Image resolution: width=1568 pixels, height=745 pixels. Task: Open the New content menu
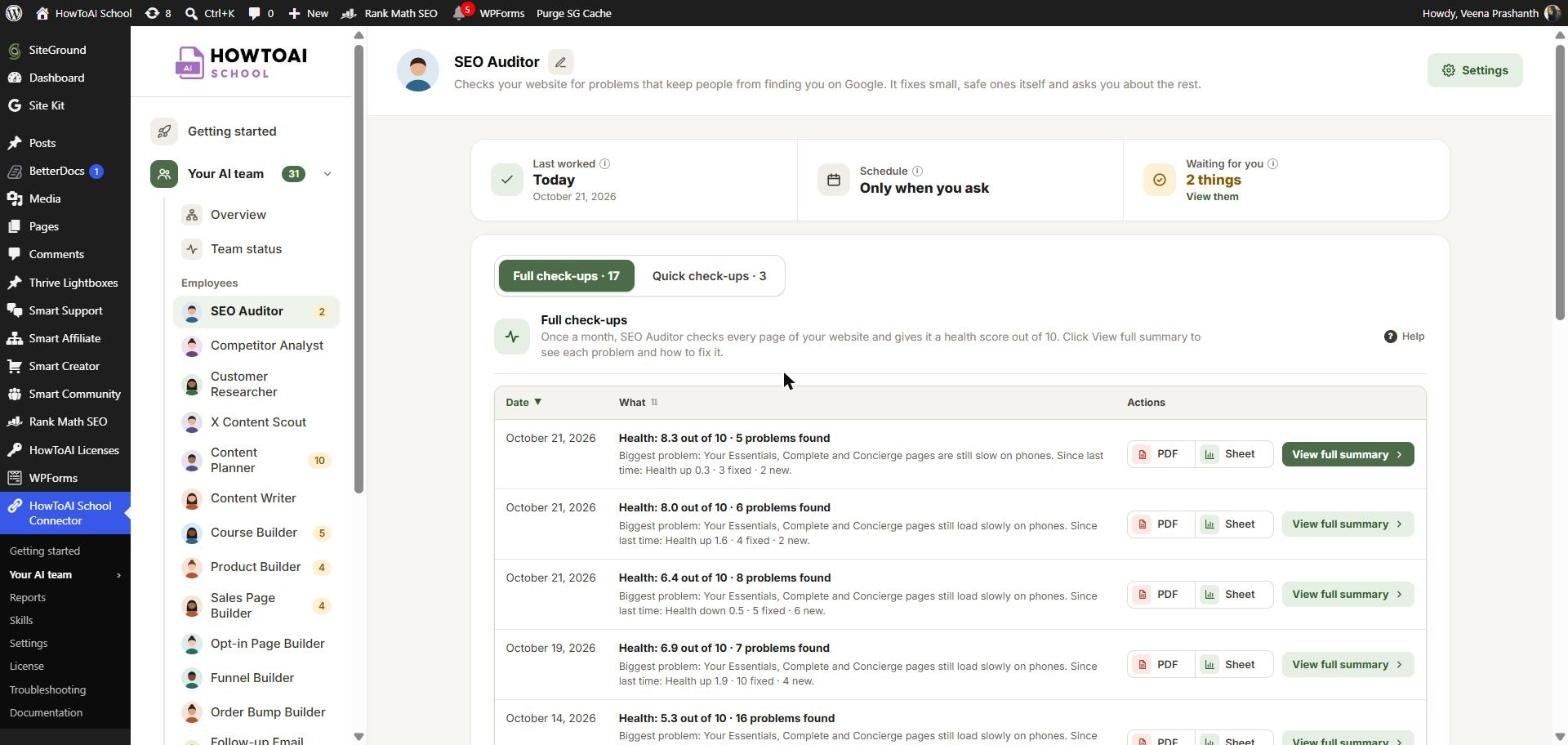coord(308,13)
